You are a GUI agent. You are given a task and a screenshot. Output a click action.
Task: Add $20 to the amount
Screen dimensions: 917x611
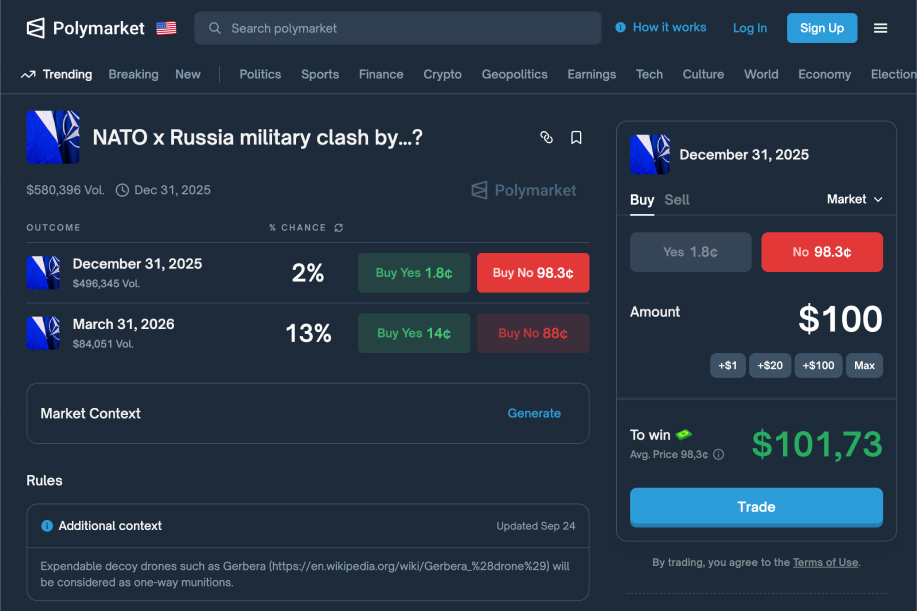click(769, 365)
